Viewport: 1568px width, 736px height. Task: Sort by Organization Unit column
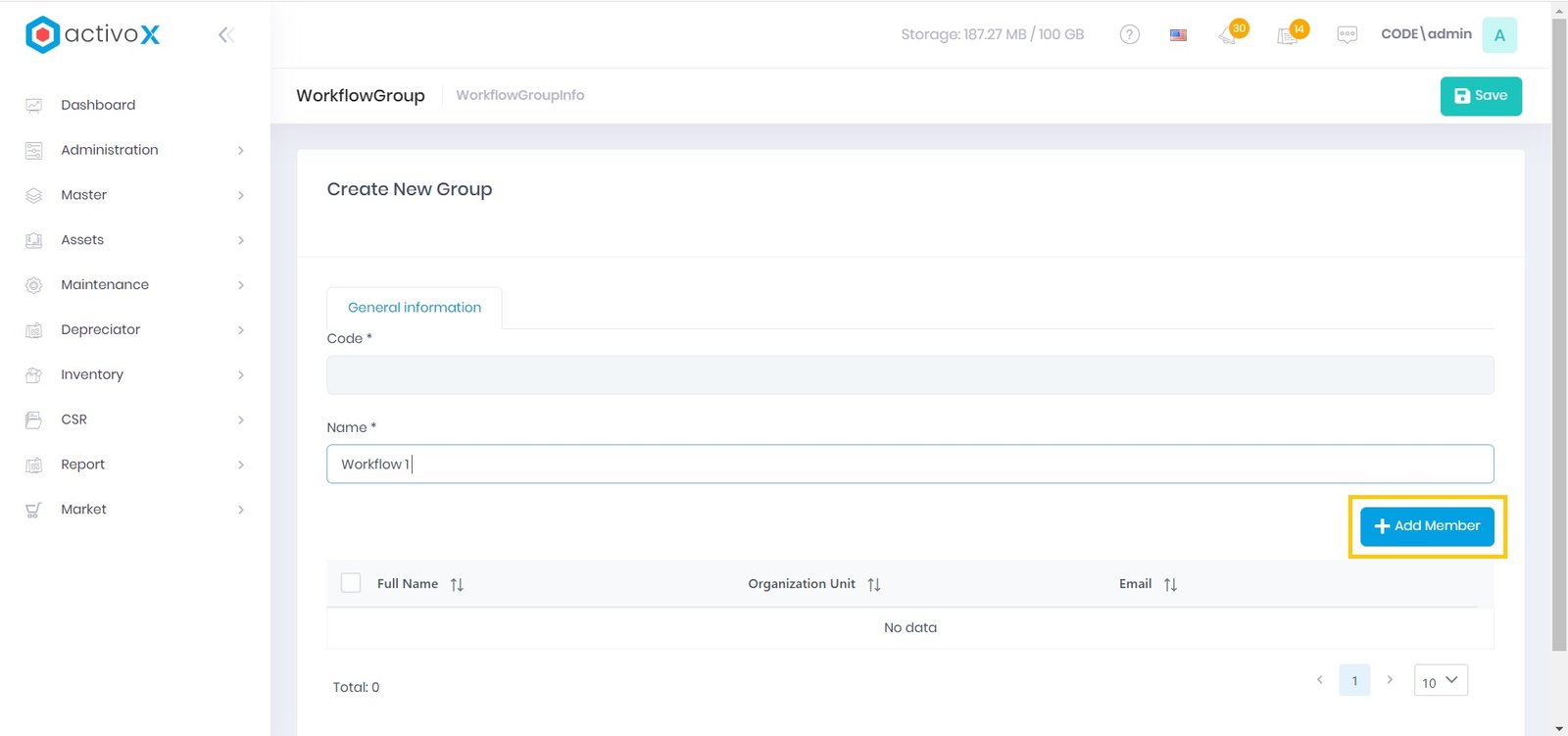[873, 584]
